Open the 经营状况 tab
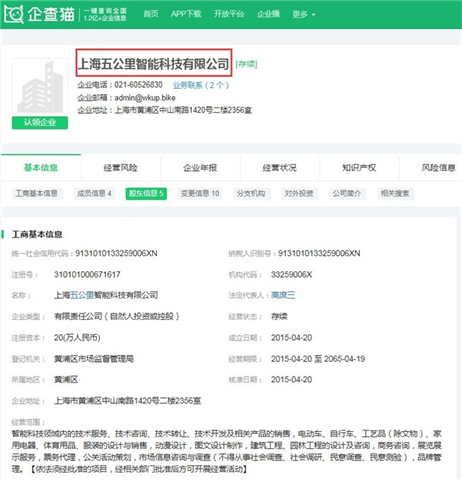 click(x=280, y=168)
